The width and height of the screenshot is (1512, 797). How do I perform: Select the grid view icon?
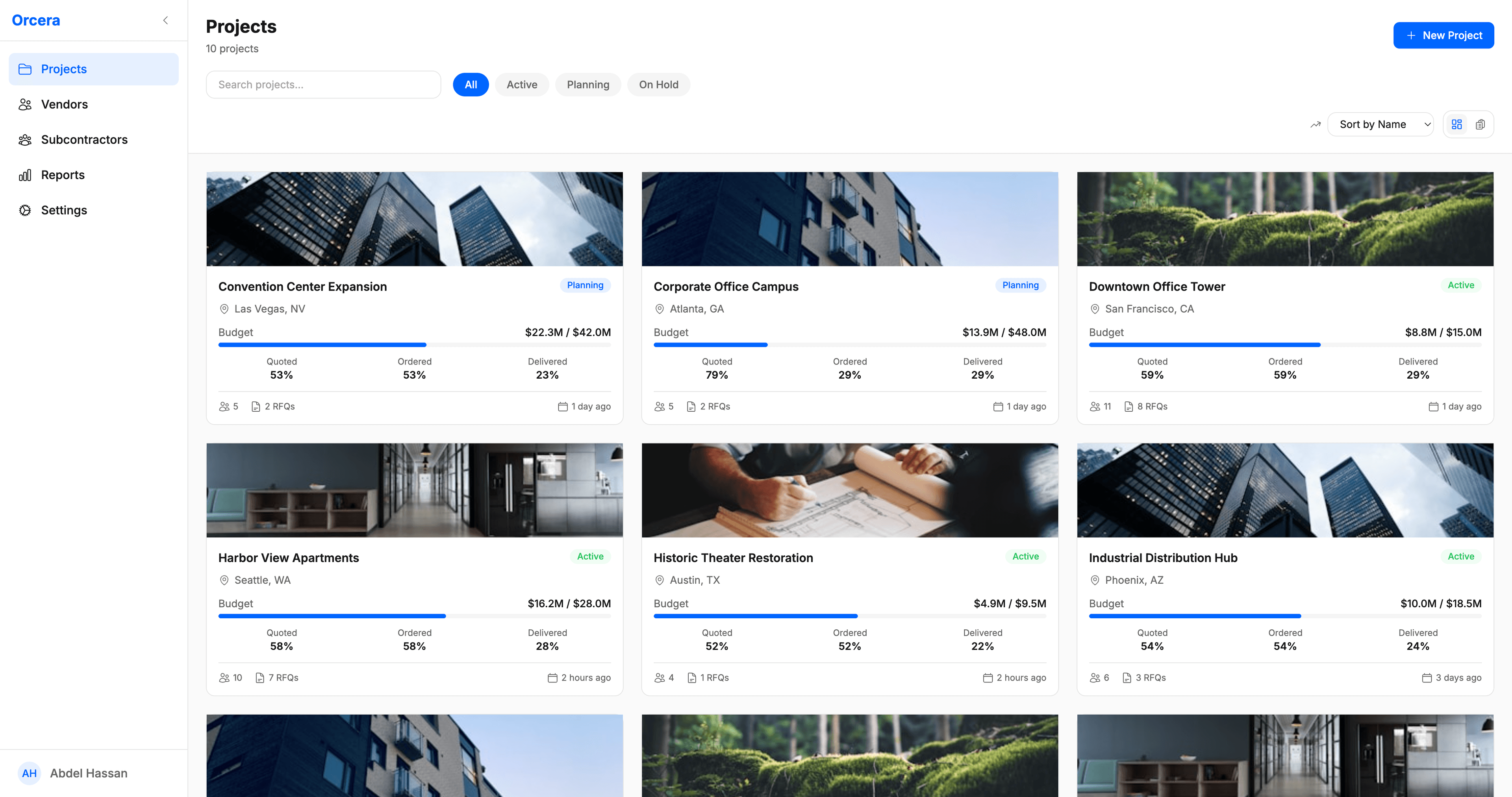1456,124
